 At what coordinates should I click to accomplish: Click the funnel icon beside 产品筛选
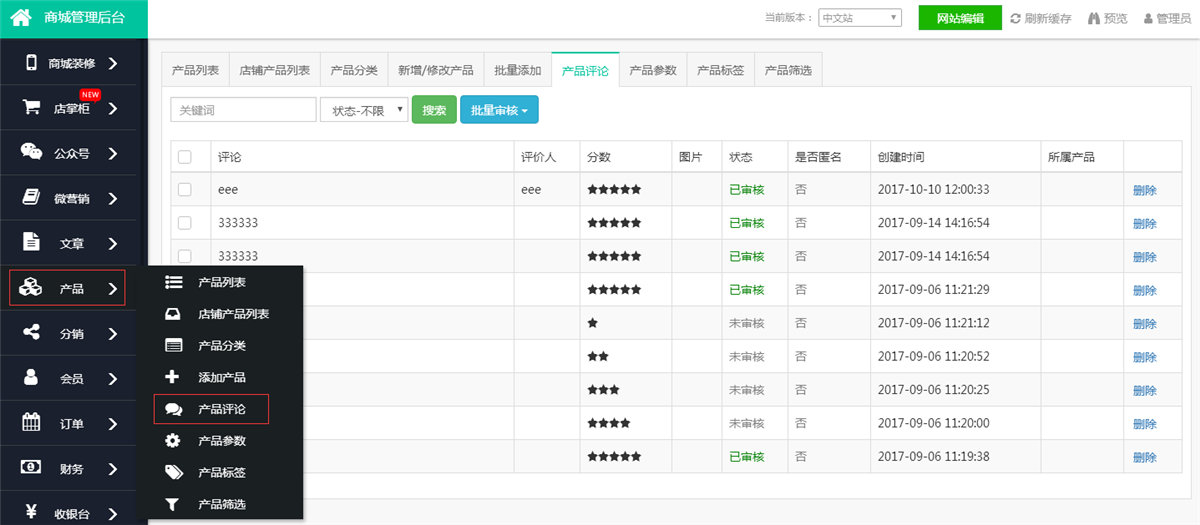[x=173, y=504]
